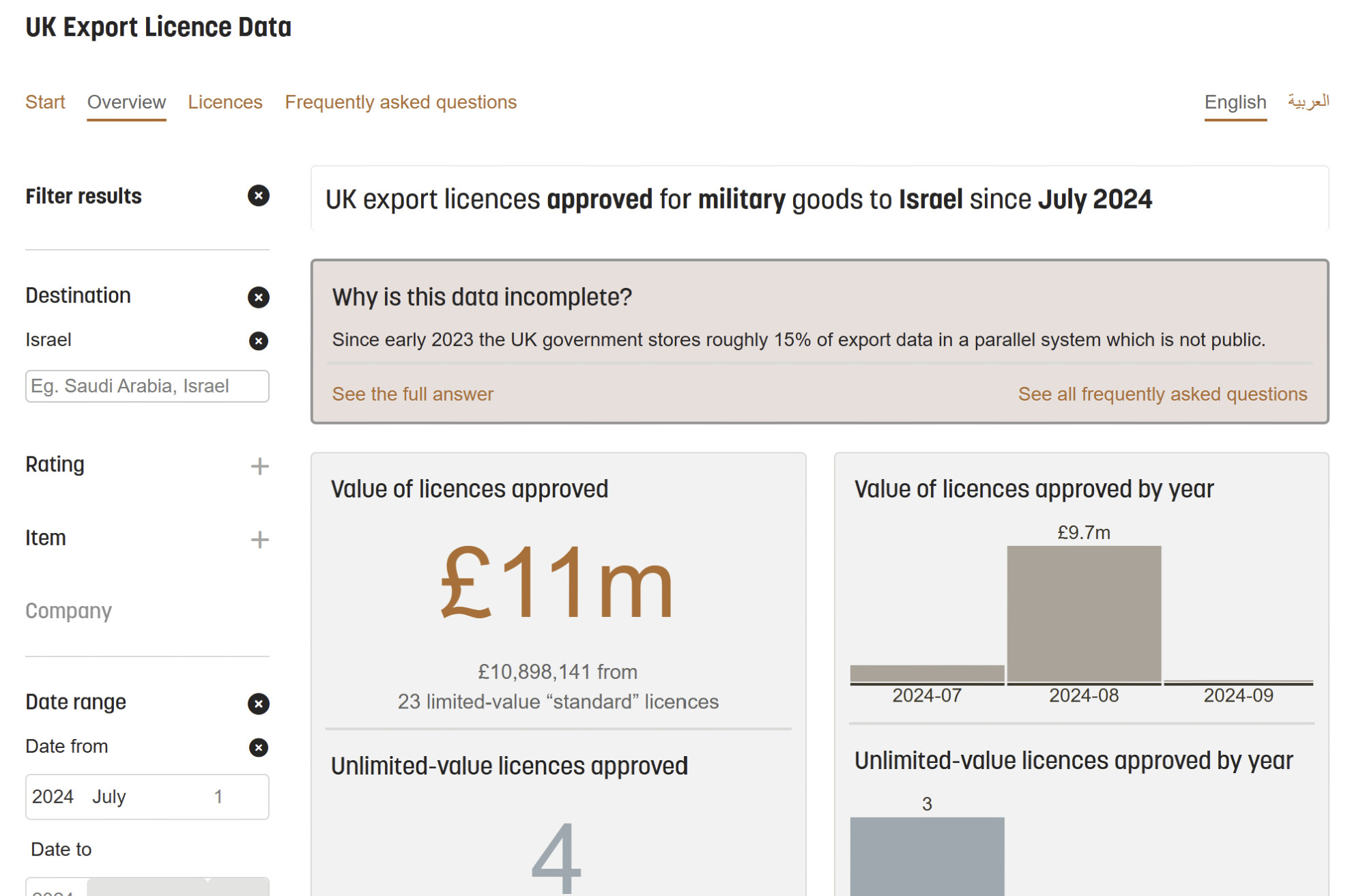
Task: Switch to the Arabic language
Action: click(x=1308, y=101)
